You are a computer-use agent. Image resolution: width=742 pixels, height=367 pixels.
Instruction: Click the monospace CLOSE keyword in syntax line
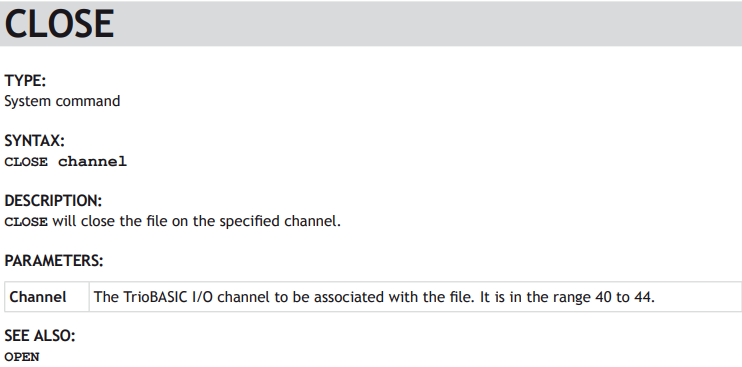tap(26, 162)
